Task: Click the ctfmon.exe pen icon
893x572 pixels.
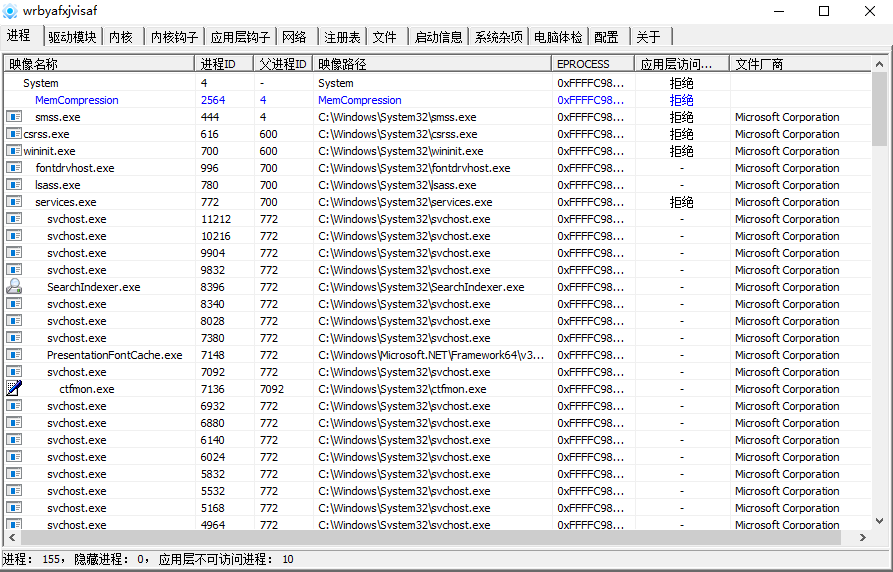Action: pyautogui.click(x=14, y=389)
